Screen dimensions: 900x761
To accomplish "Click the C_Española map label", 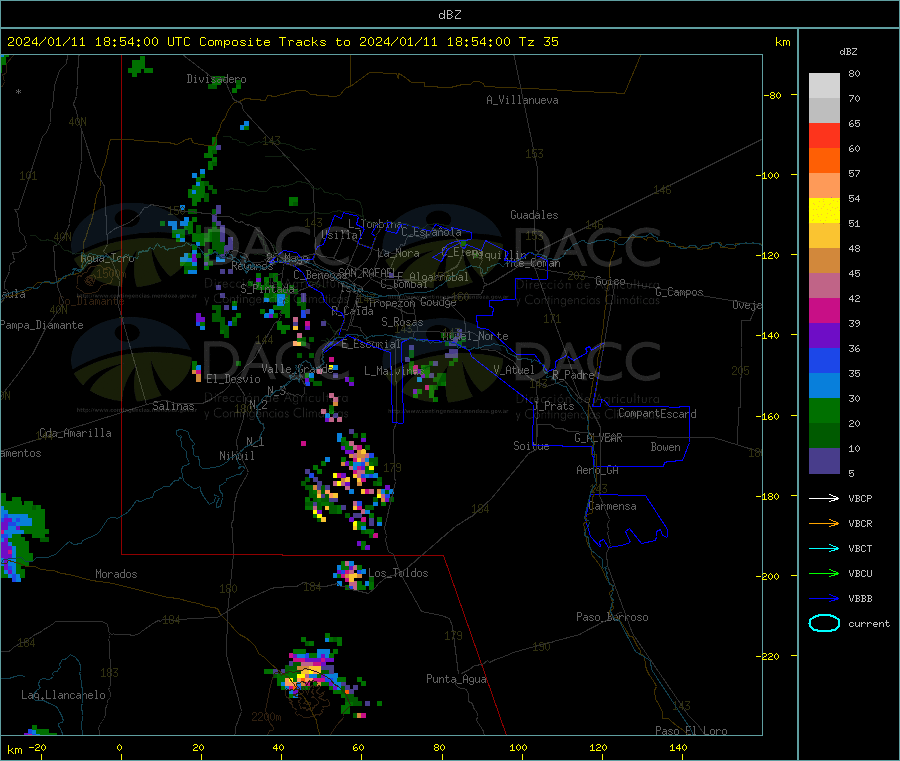I will pos(431,232).
